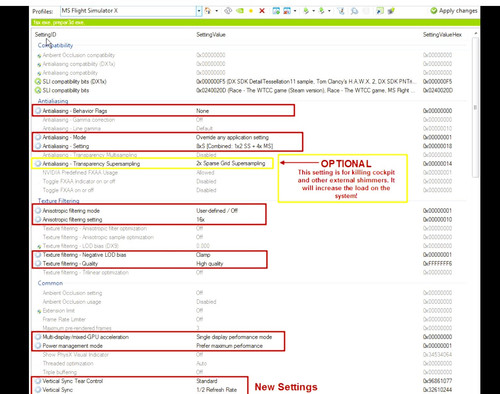
Task: Click the yellow sun create-profile icon
Action: pos(251,11)
